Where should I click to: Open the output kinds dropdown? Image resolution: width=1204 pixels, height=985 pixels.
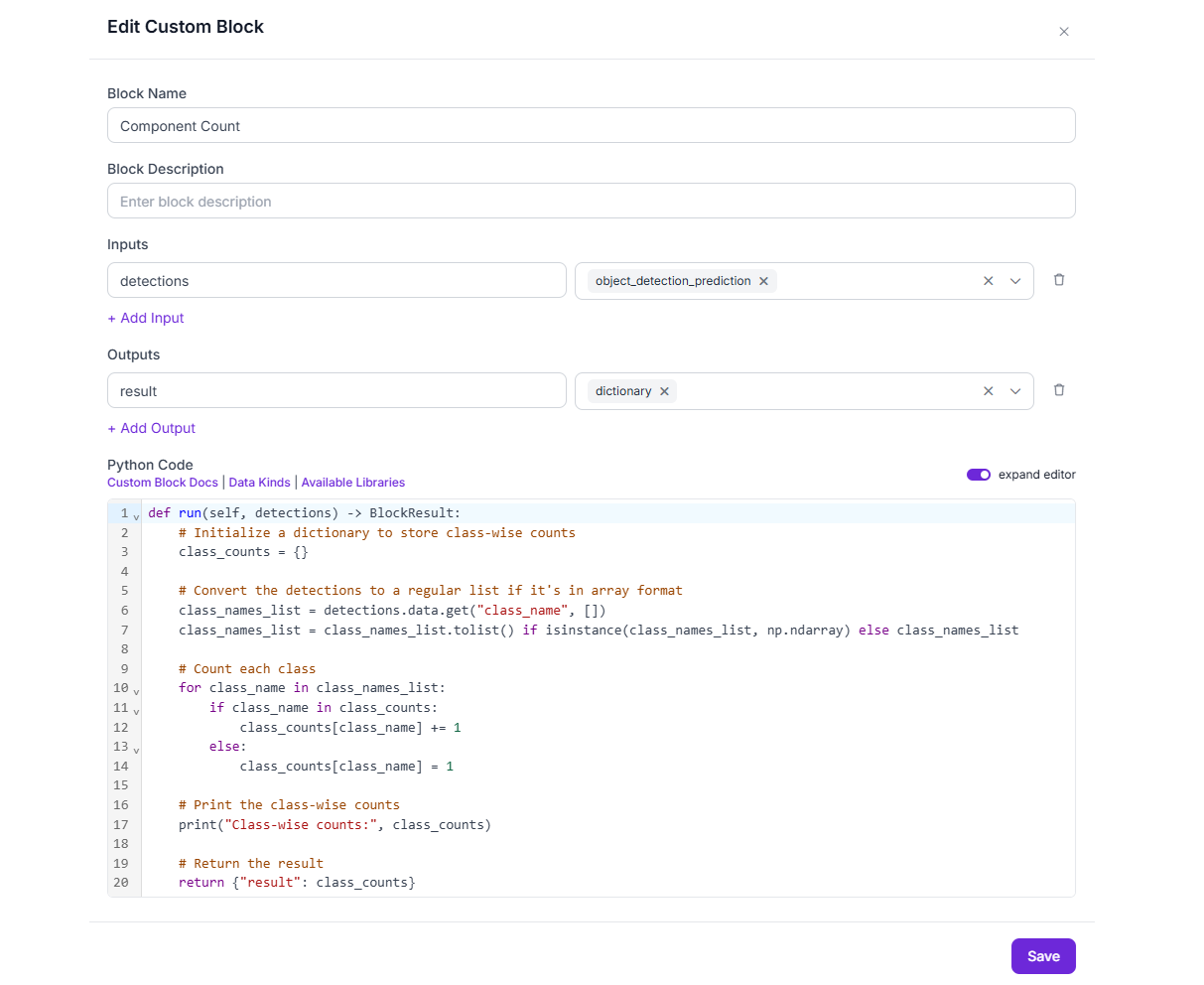coord(1015,391)
